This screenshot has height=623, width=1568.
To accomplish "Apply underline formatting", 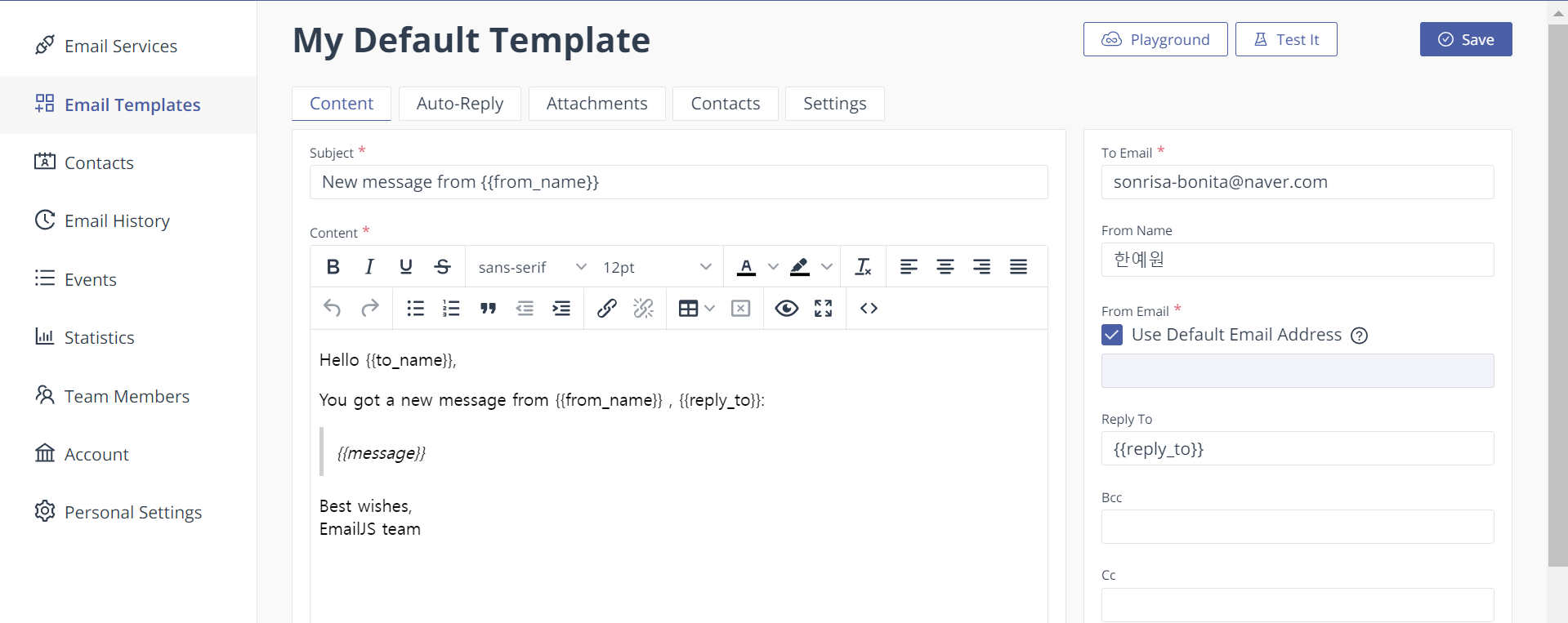I will point(406,266).
